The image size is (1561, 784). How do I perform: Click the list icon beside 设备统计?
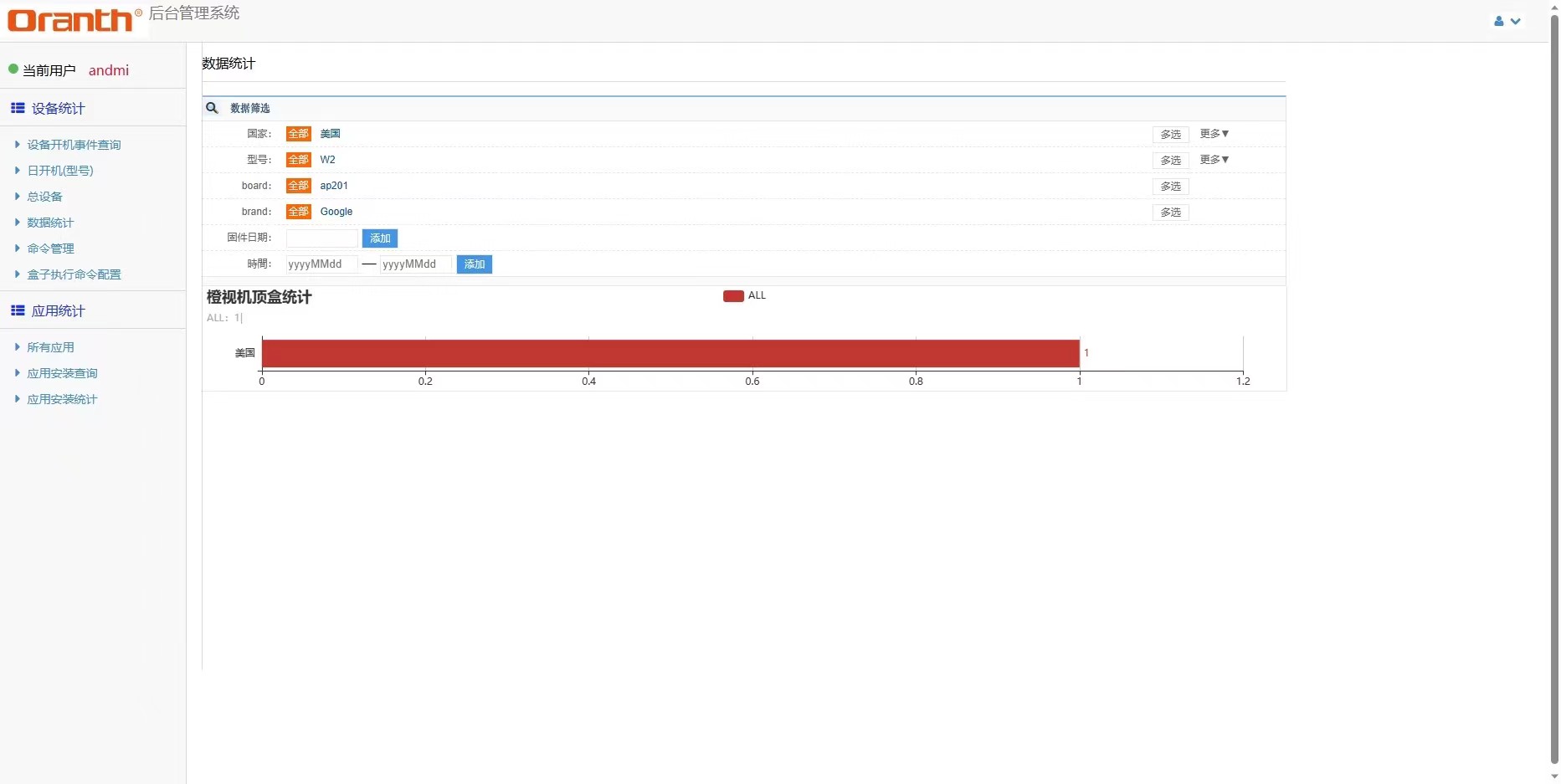coord(18,108)
